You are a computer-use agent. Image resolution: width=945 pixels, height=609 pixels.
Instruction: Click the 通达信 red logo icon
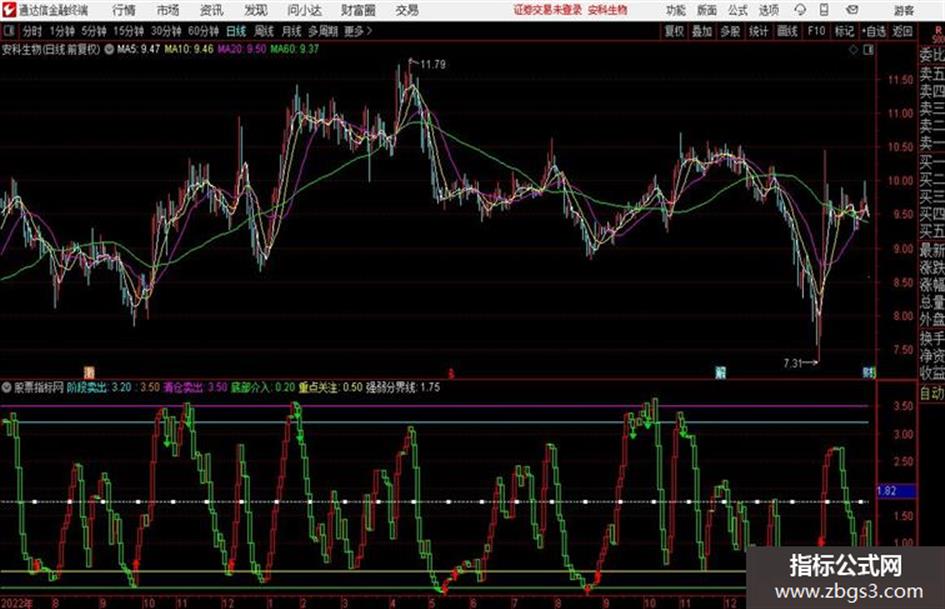[8, 10]
